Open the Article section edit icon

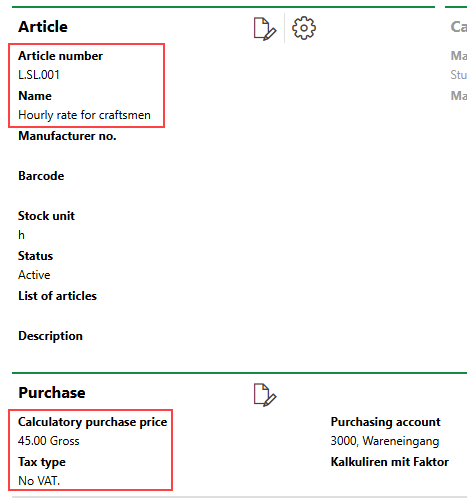tap(265, 29)
